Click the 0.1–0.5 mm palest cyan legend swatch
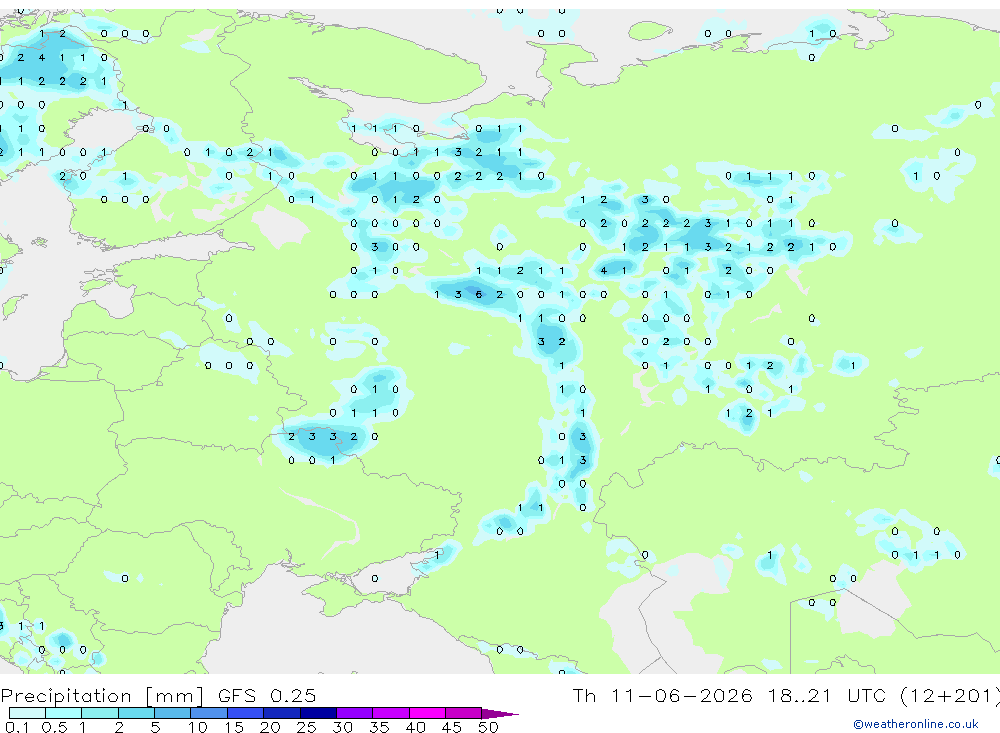 (x=27, y=713)
